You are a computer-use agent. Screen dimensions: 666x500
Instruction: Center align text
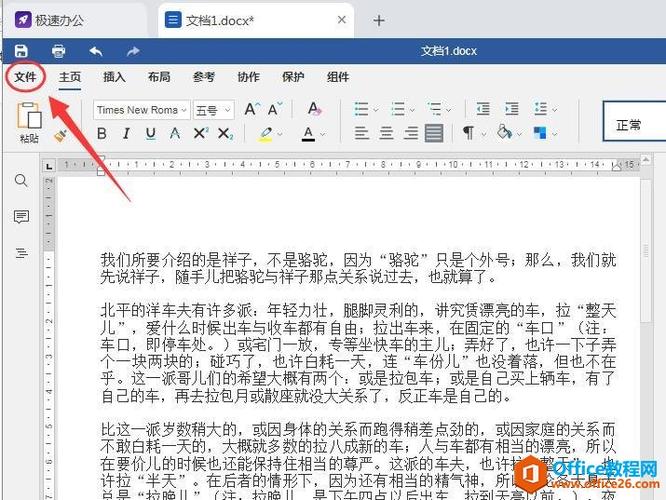coord(386,133)
